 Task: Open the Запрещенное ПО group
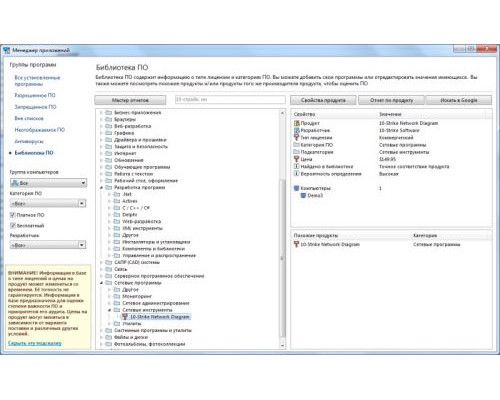[35, 107]
